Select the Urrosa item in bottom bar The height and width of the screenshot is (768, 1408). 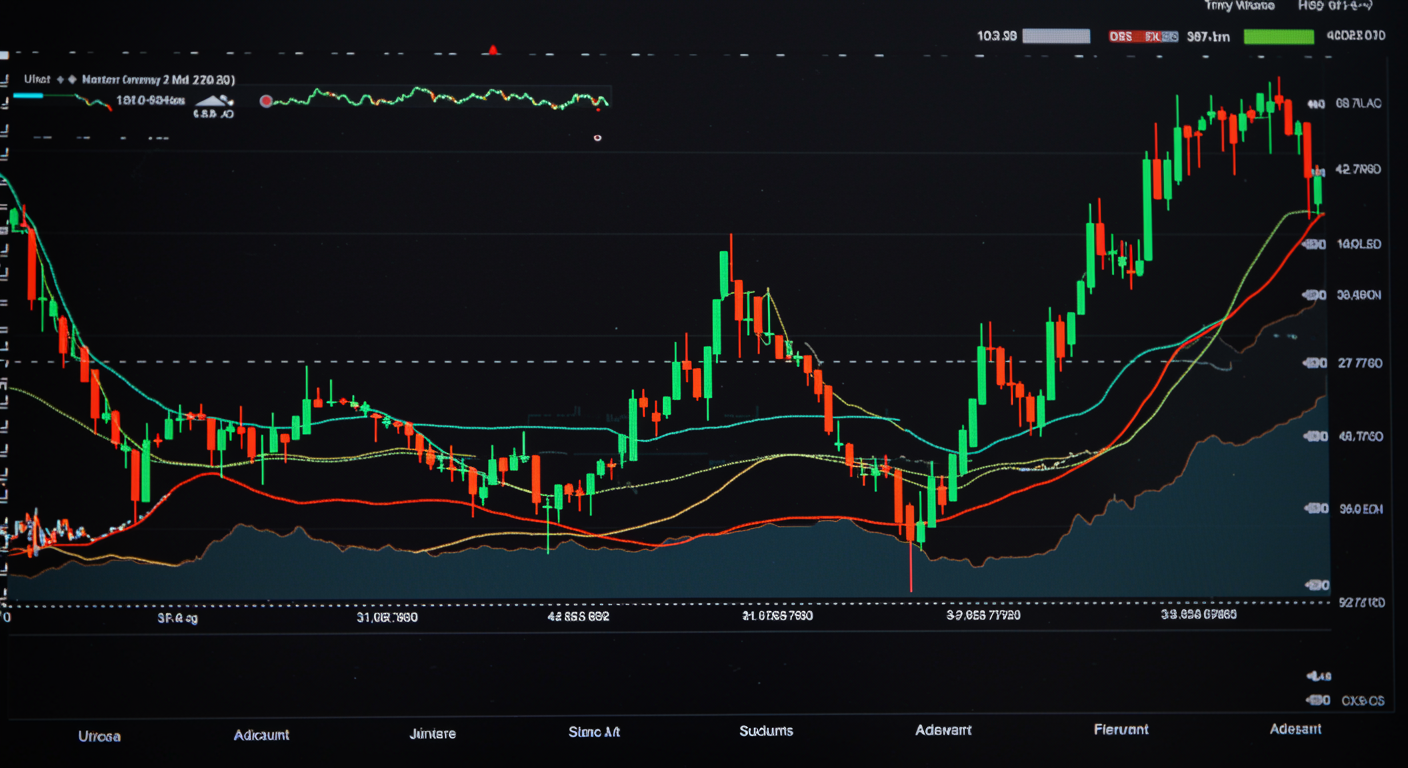pos(99,736)
